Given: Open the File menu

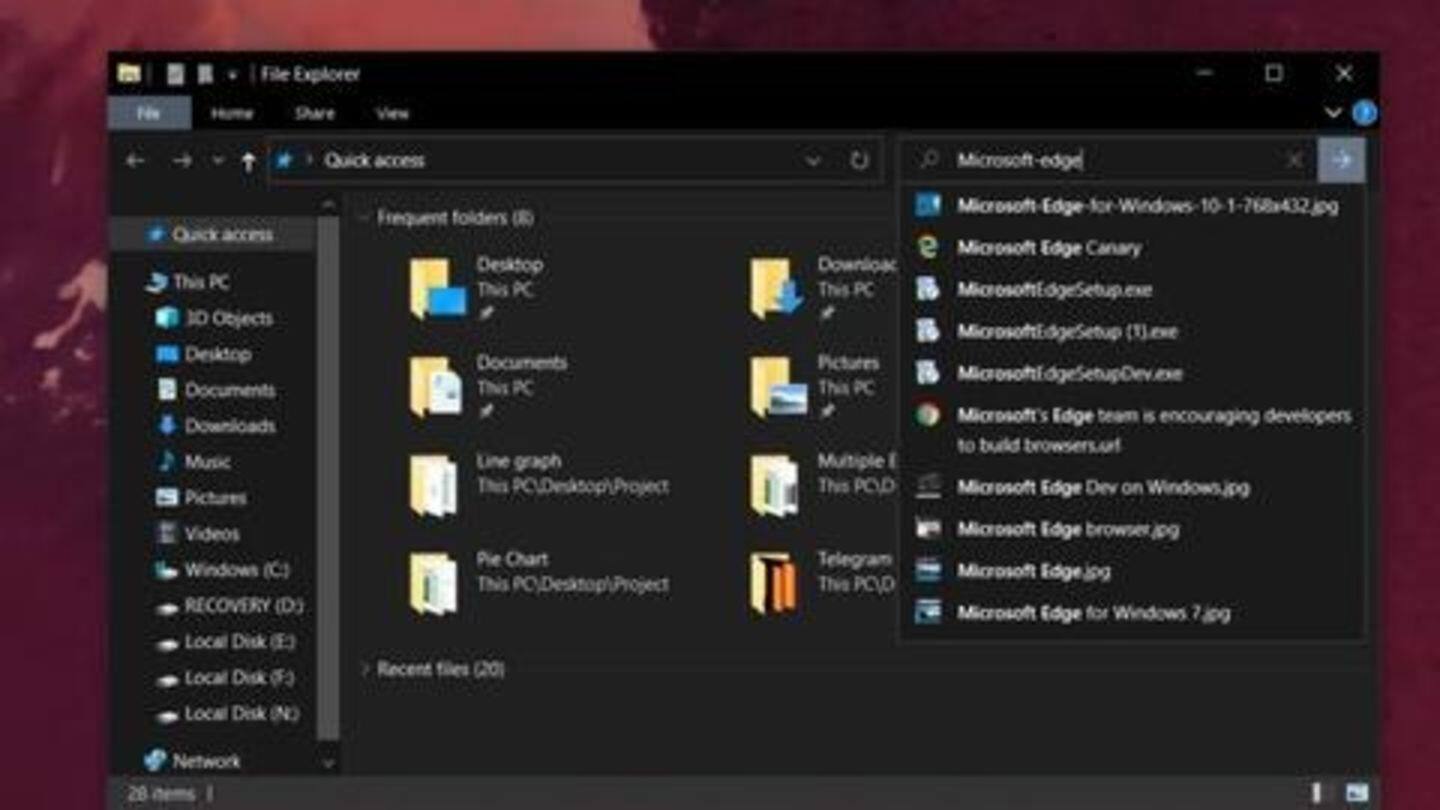Looking at the screenshot, I should (148, 113).
